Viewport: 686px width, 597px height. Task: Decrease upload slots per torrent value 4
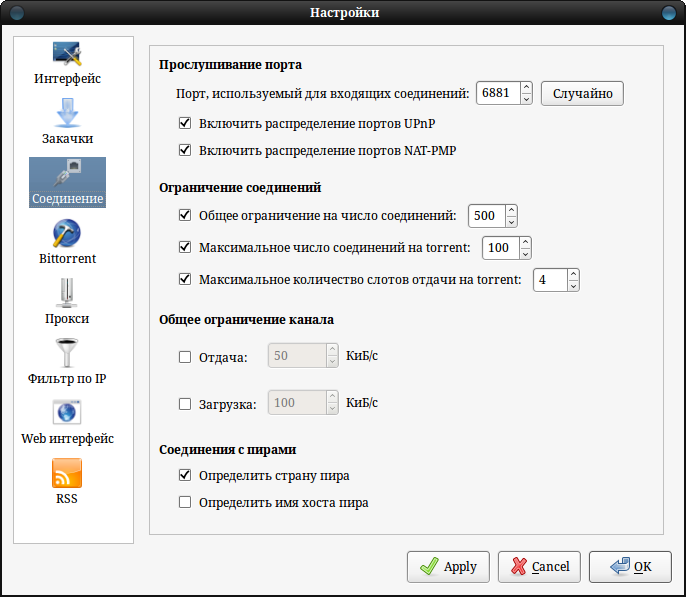click(574, 286)
